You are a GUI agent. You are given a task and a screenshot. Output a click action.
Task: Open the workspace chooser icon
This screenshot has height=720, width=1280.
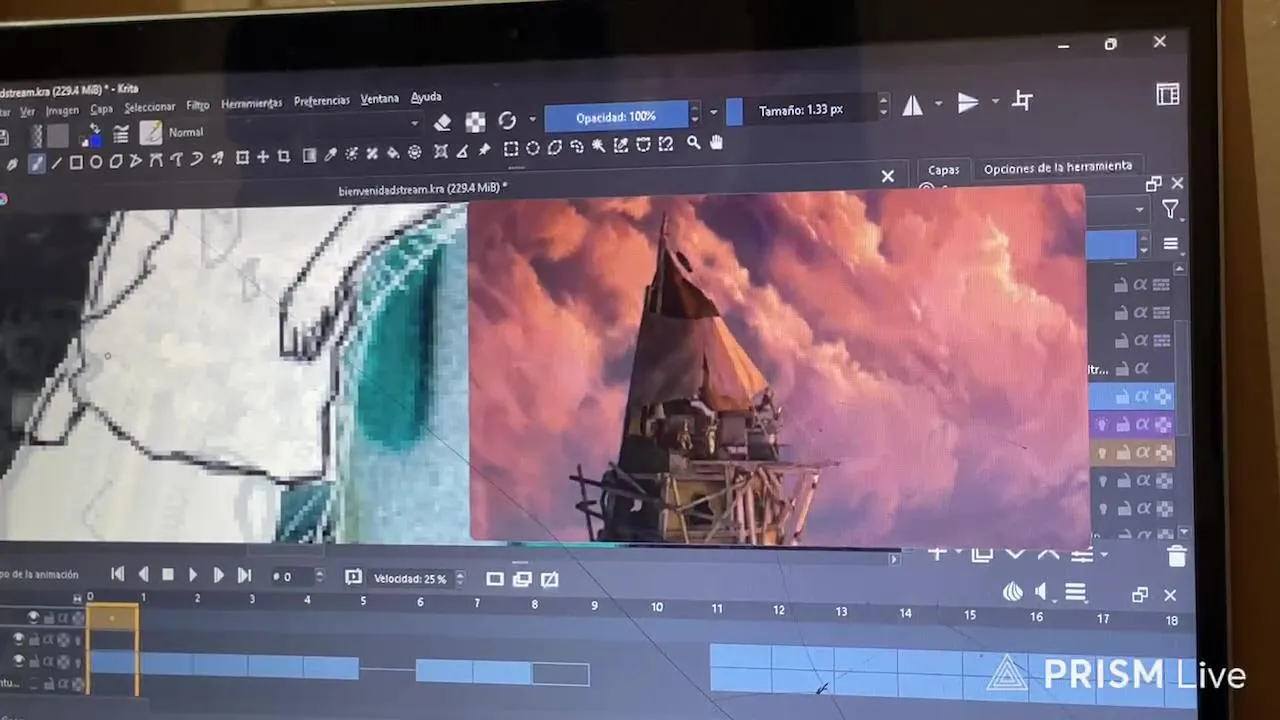click(1167, 94)
